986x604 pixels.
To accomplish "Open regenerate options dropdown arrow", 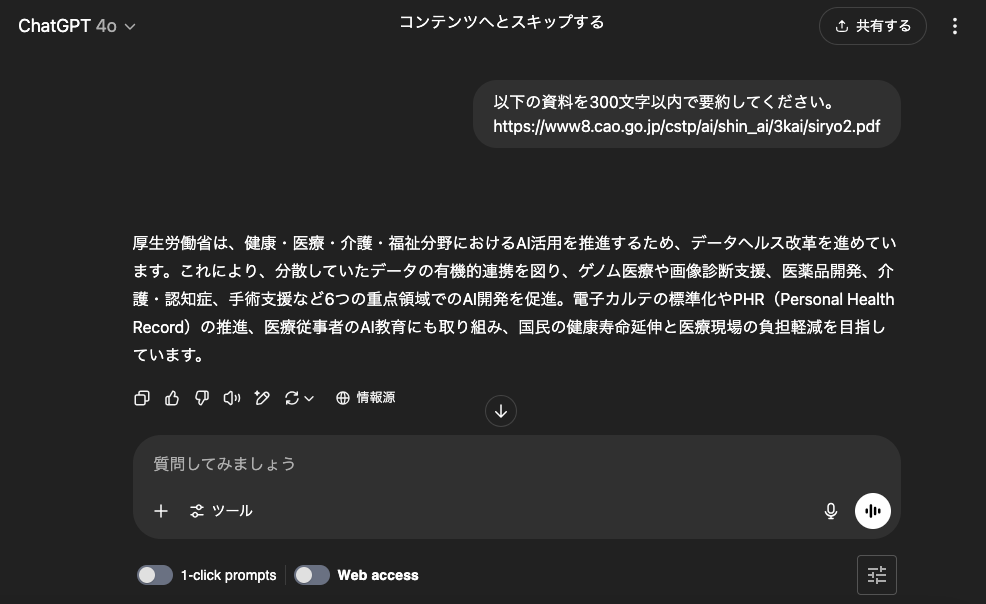I will pyautogui.click(x=309, y=398).
